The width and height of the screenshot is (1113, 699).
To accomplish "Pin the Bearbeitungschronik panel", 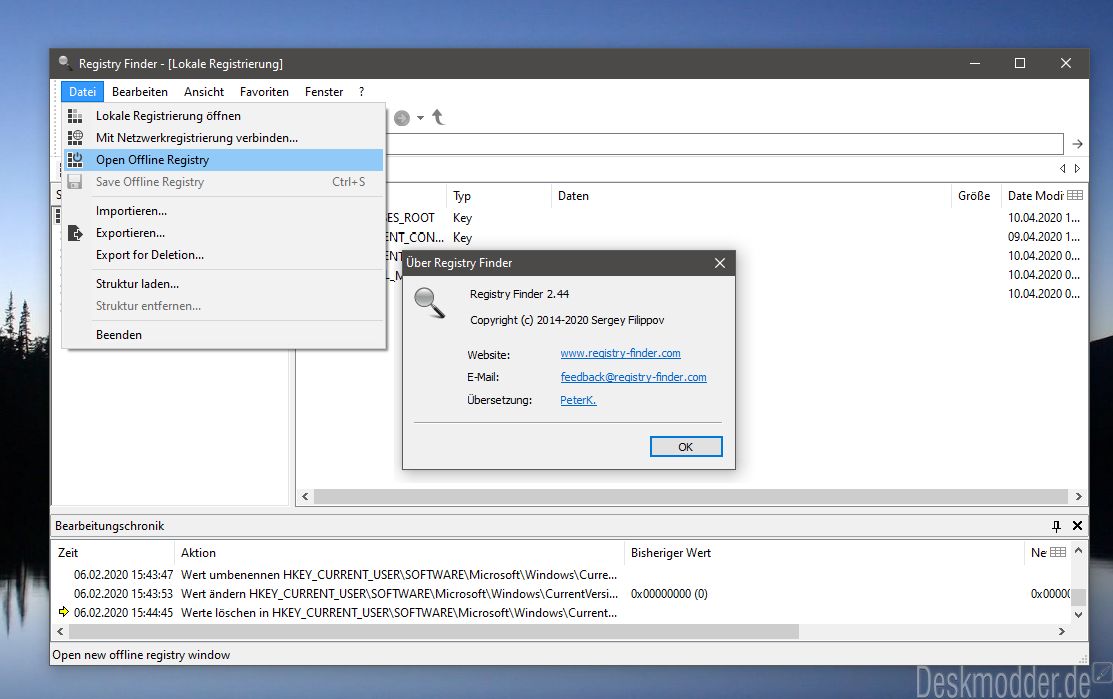I will pos(1056,526).
